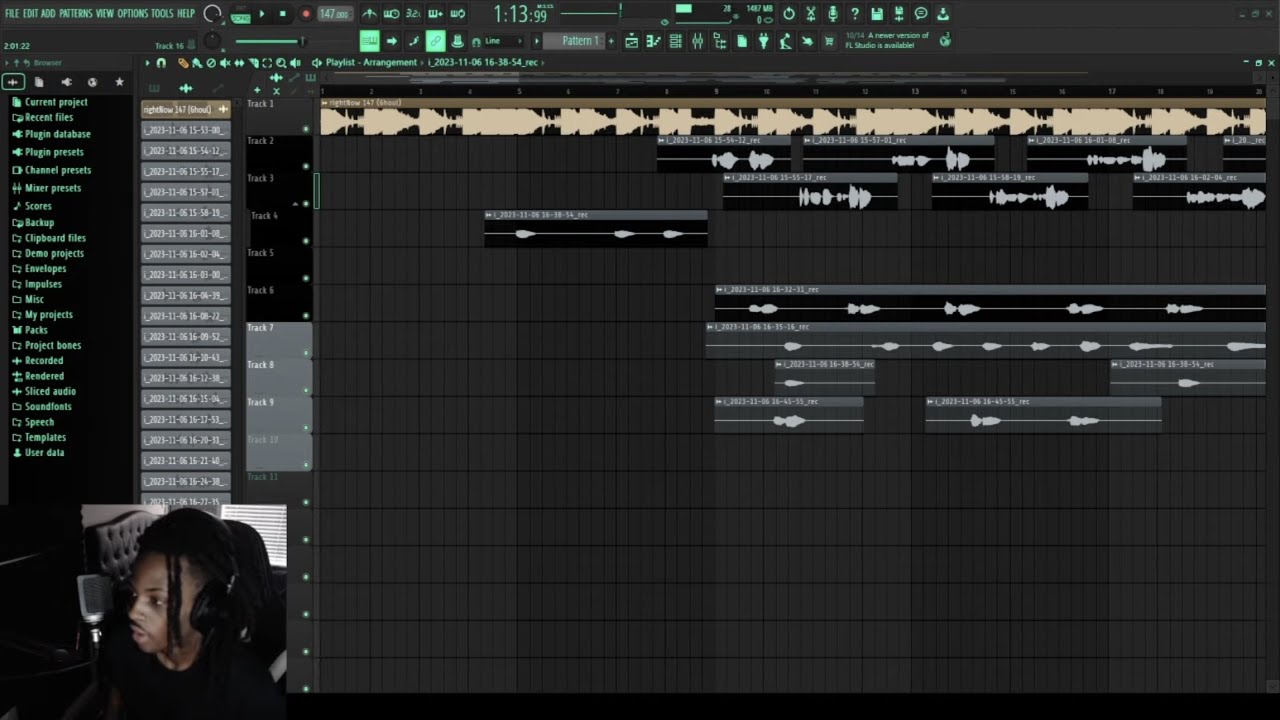Select the playlist Slip tool
The image size is (1280, 720).
pyautogui.click(x=239, y=63)
